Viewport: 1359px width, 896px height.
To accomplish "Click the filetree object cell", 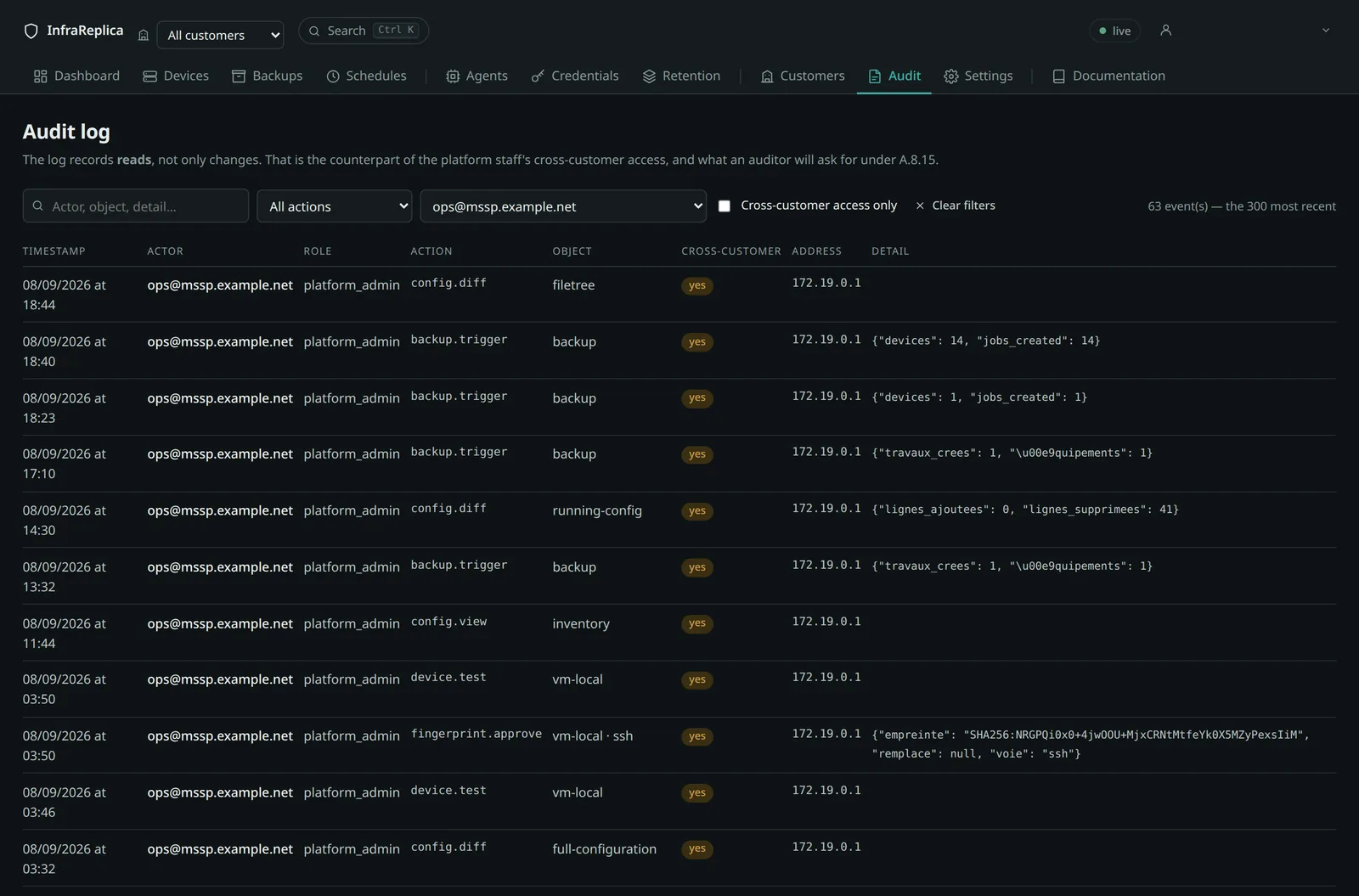I will coord(573,285).
